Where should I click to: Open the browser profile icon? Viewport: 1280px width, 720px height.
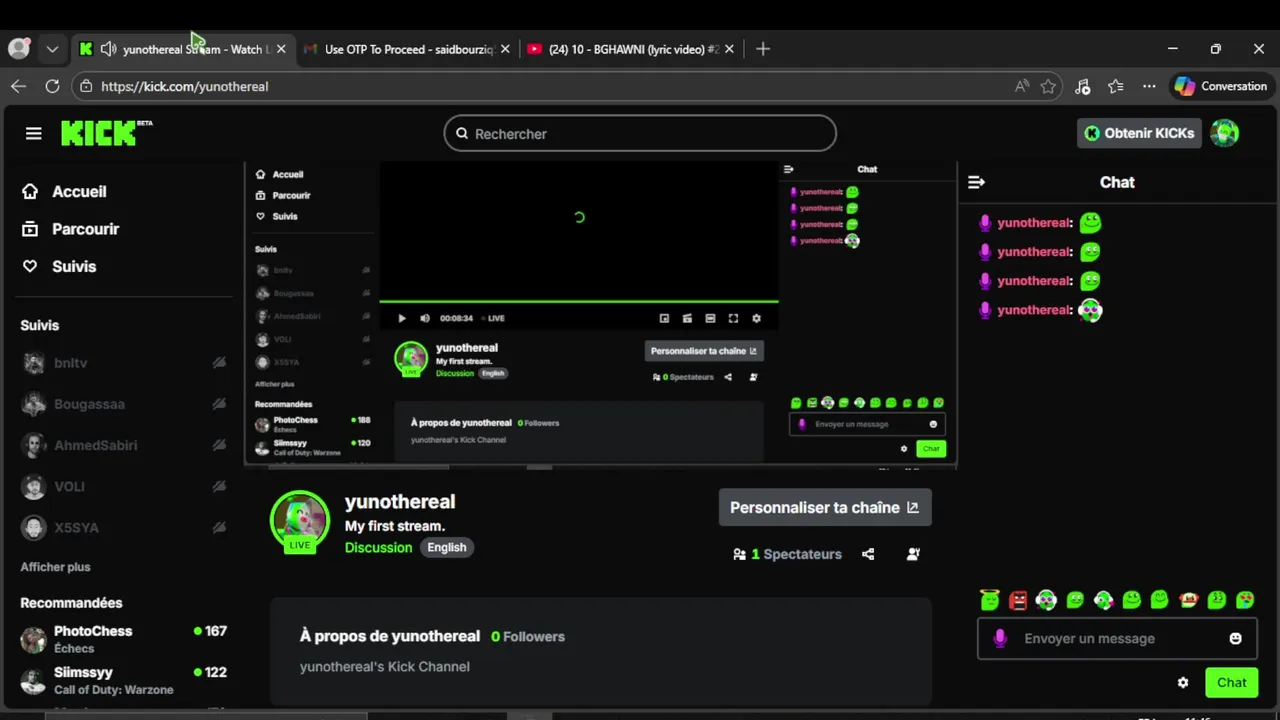tap(19, 48)
